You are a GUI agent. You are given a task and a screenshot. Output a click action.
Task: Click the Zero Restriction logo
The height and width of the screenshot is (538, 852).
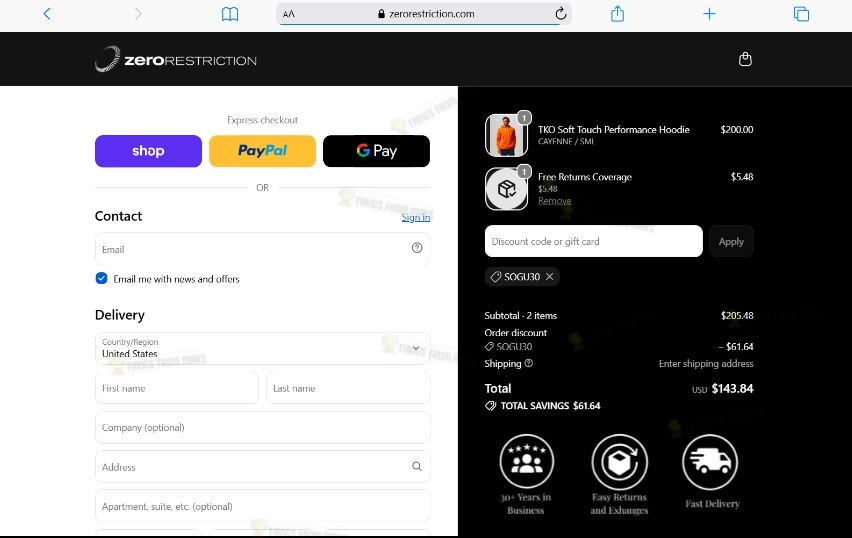click(176, 59)
